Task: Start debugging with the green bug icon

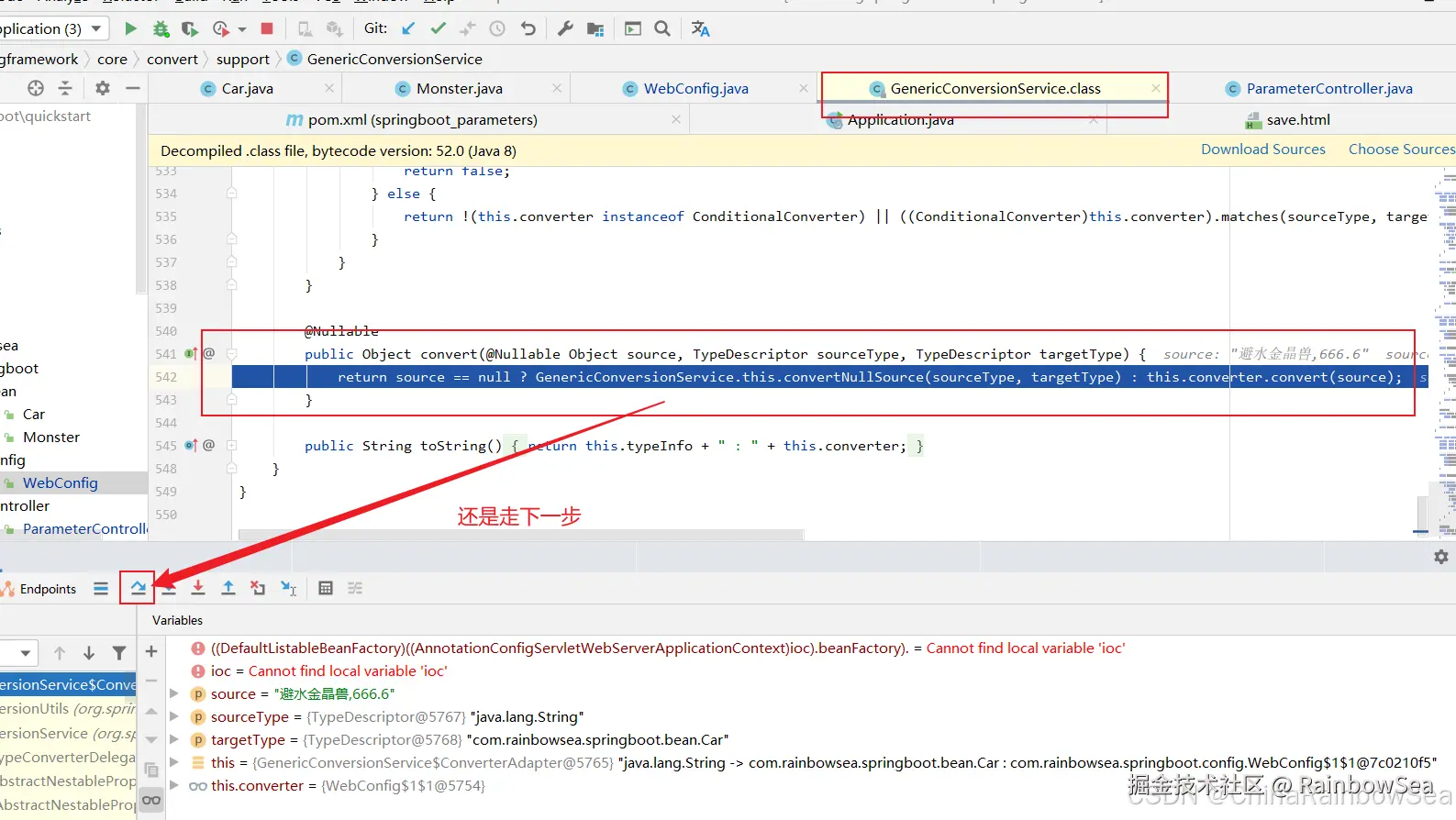Action: coord(161,28)
